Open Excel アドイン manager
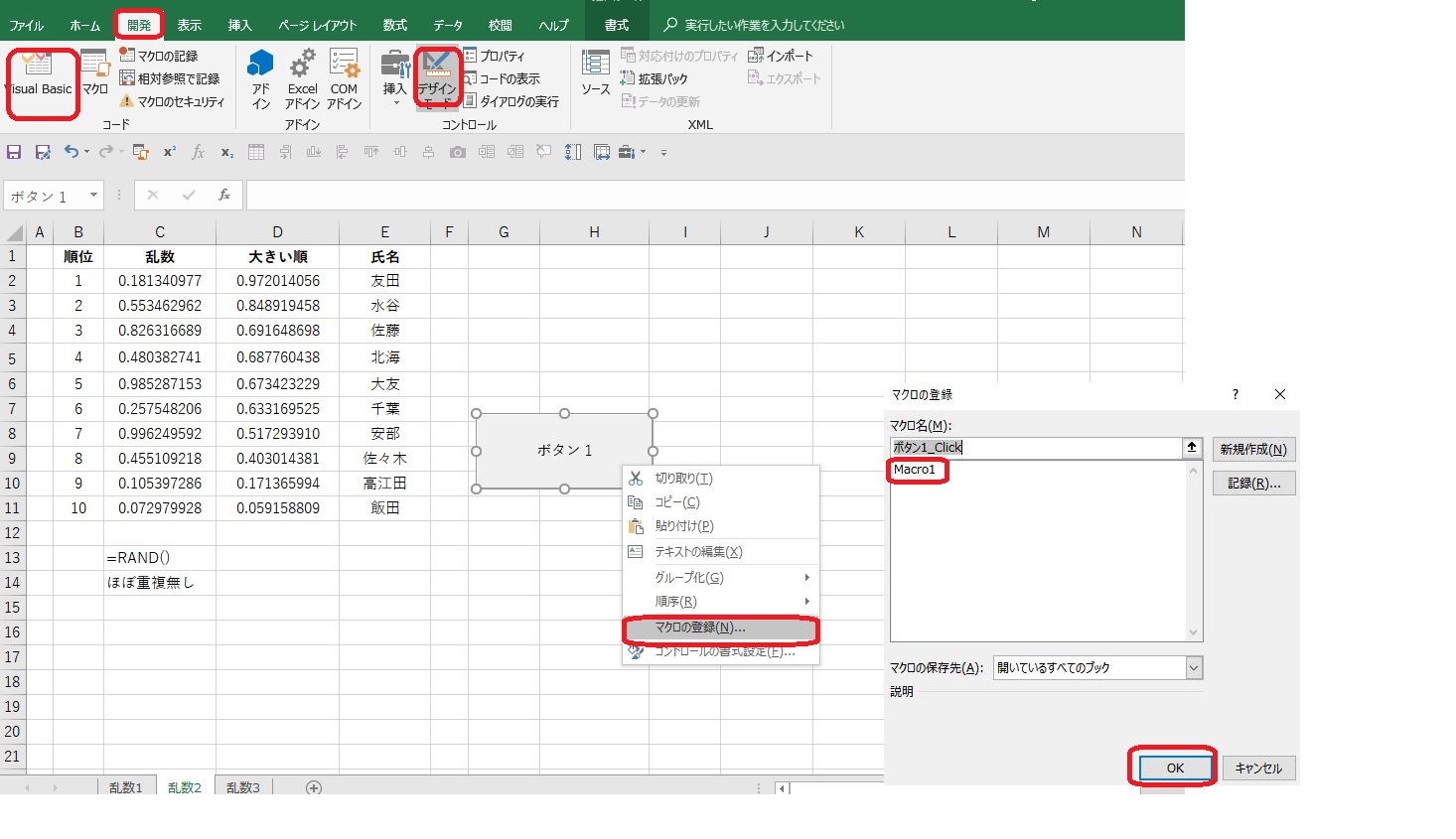This screenshot has height=839, width=1456. (x=303, y=79)
